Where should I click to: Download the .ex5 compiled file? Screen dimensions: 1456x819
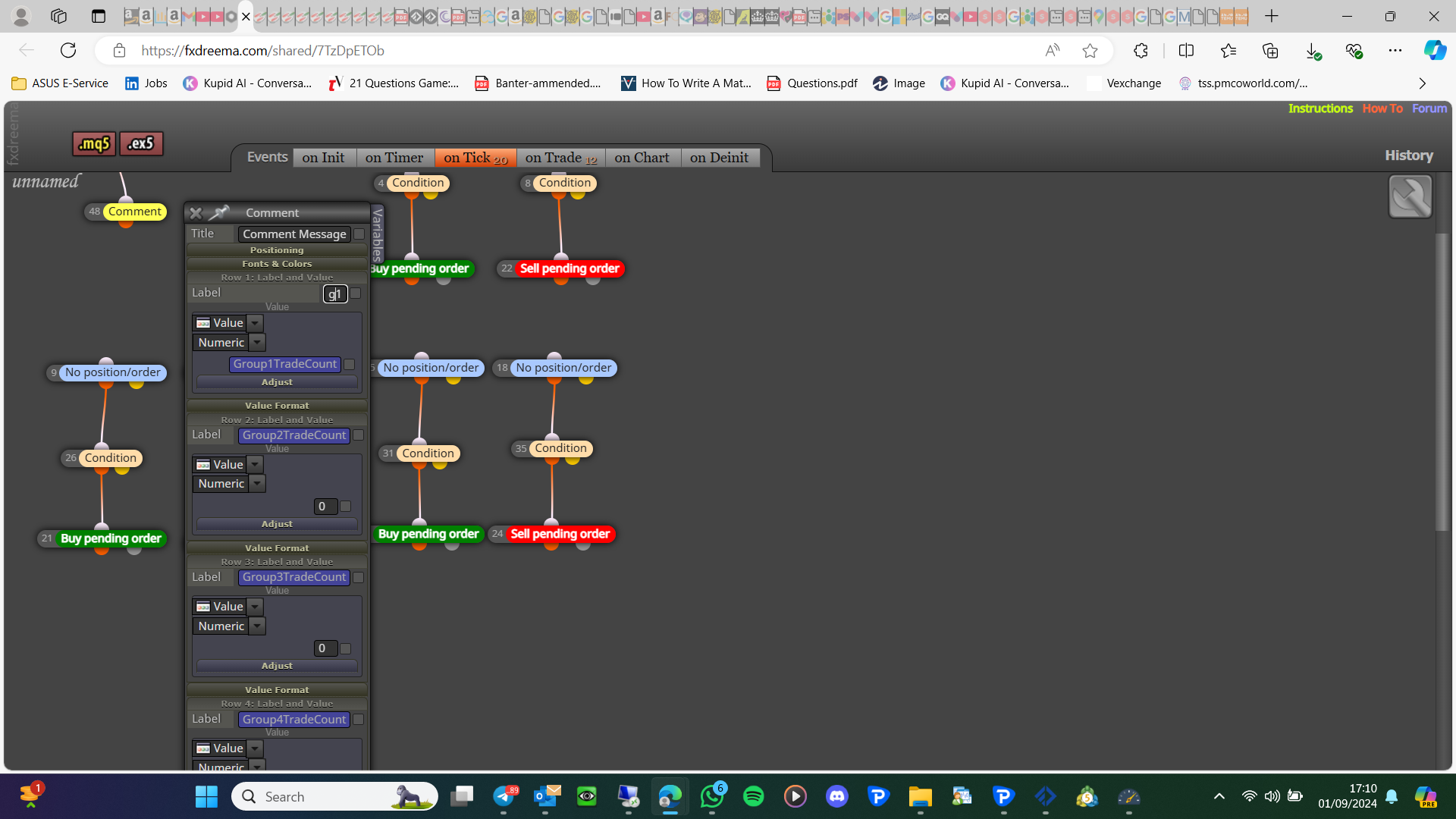[141, 143]
